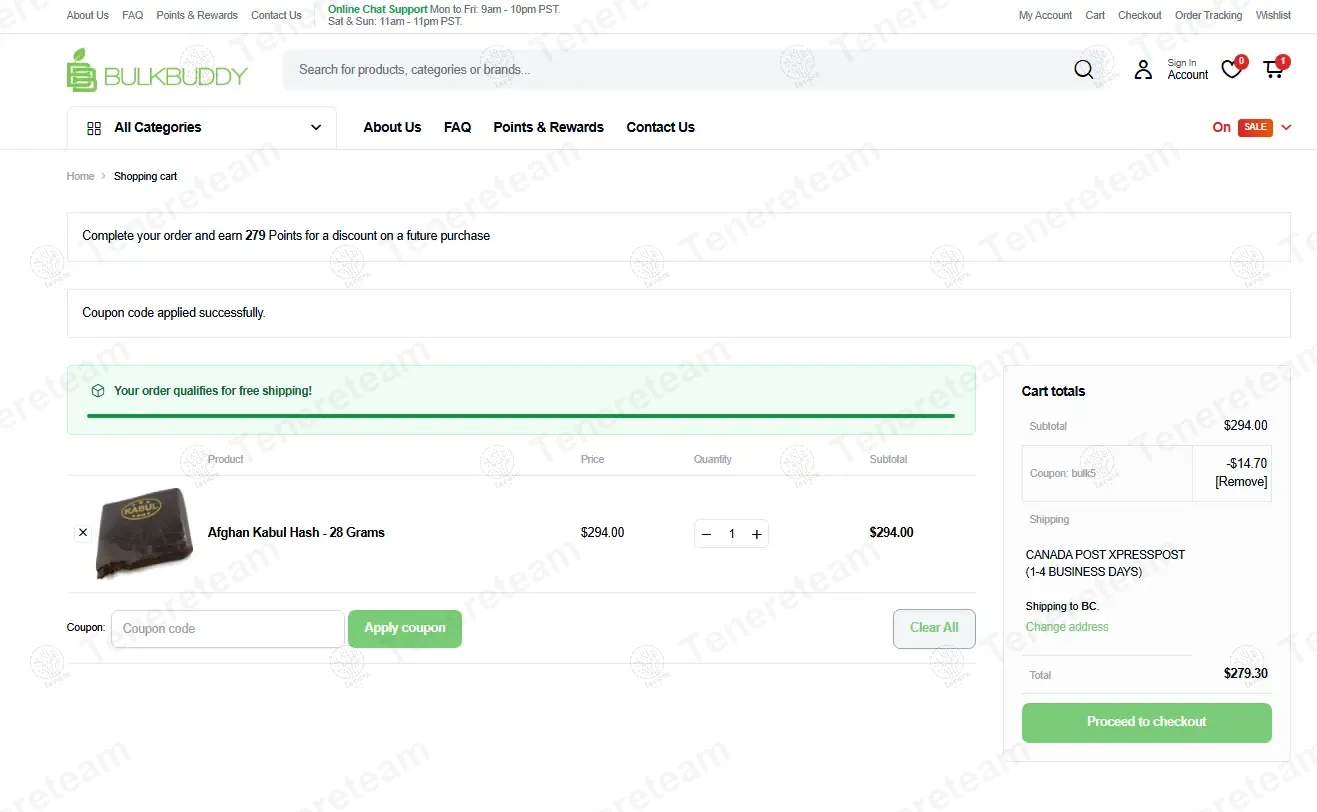The height and width of the screenshot is (812, 1317).
Task: Click the Clear All button
Action: click(933, 628)
